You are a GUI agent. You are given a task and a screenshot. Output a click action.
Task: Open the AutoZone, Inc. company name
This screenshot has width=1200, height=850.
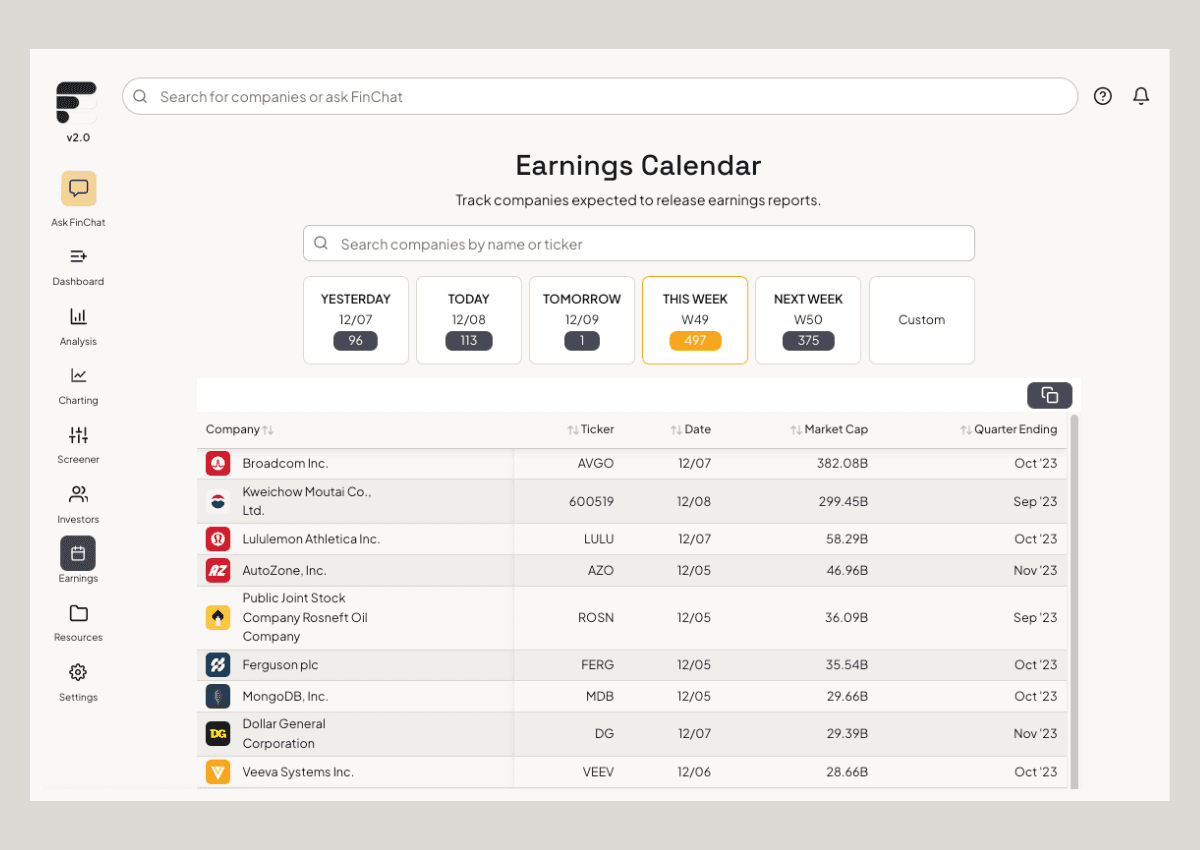[284, 571]
